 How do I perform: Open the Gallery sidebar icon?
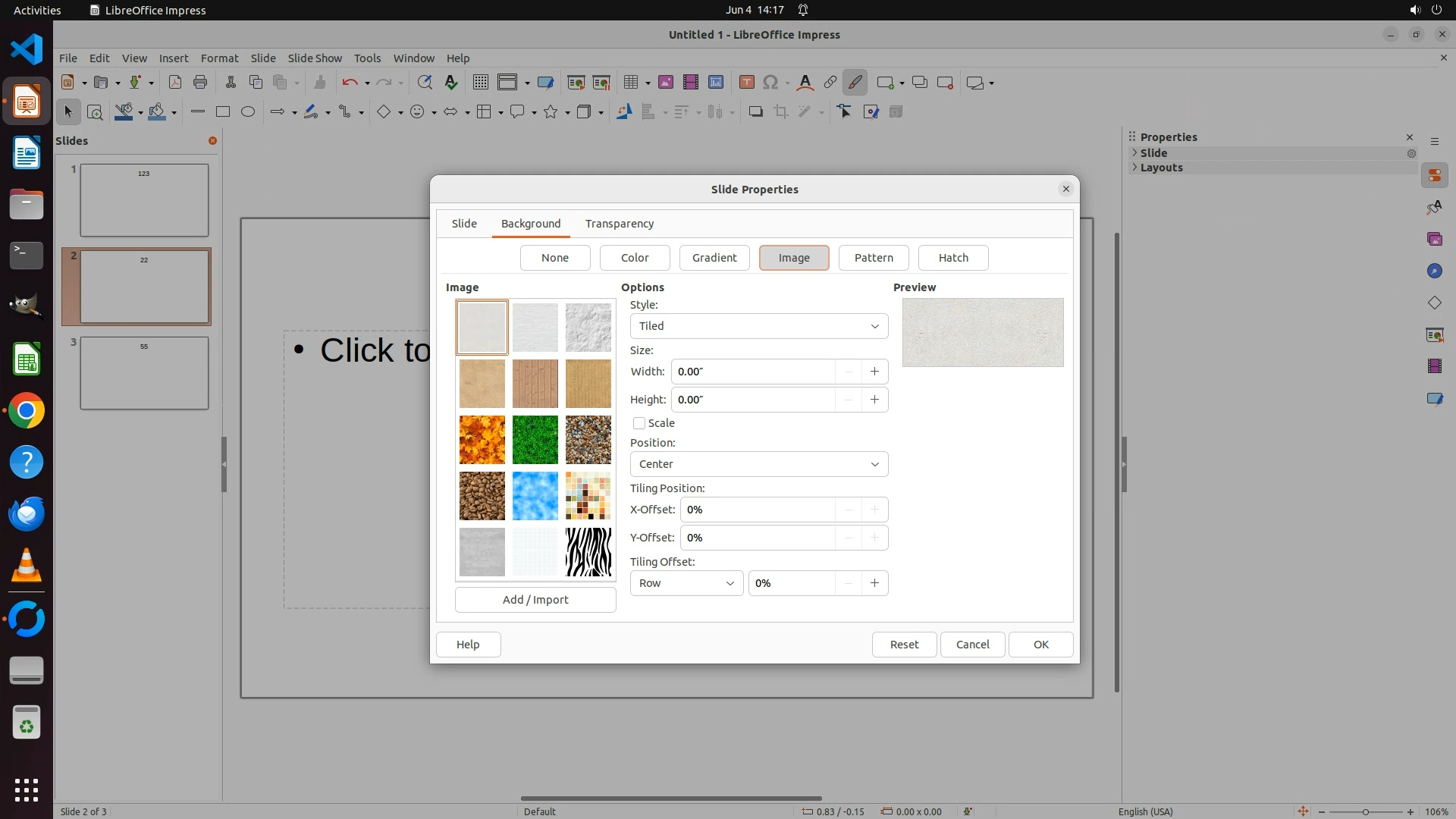[x=1434, y=240]
